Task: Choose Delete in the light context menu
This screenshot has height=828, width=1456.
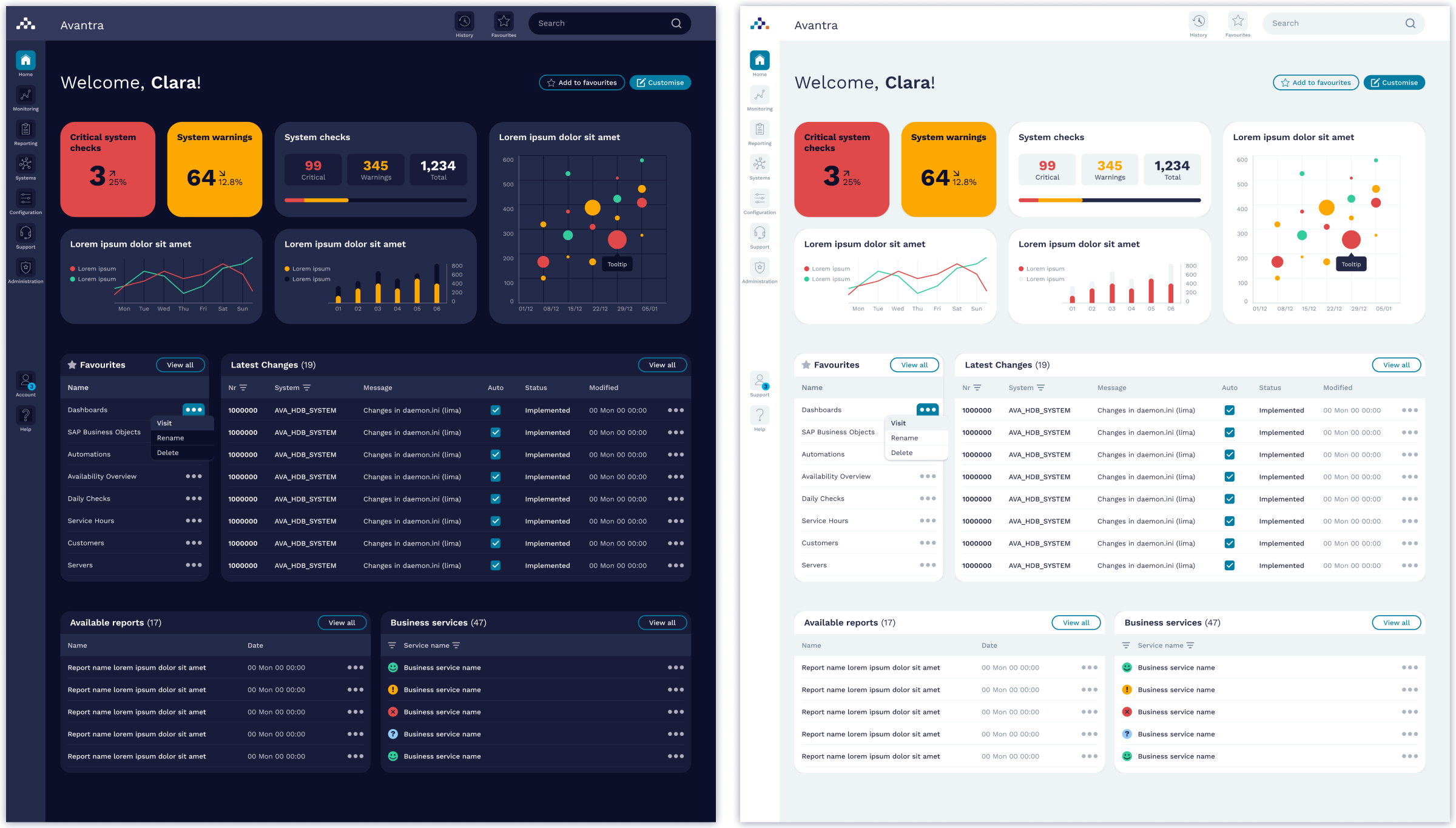Action: 902,453
